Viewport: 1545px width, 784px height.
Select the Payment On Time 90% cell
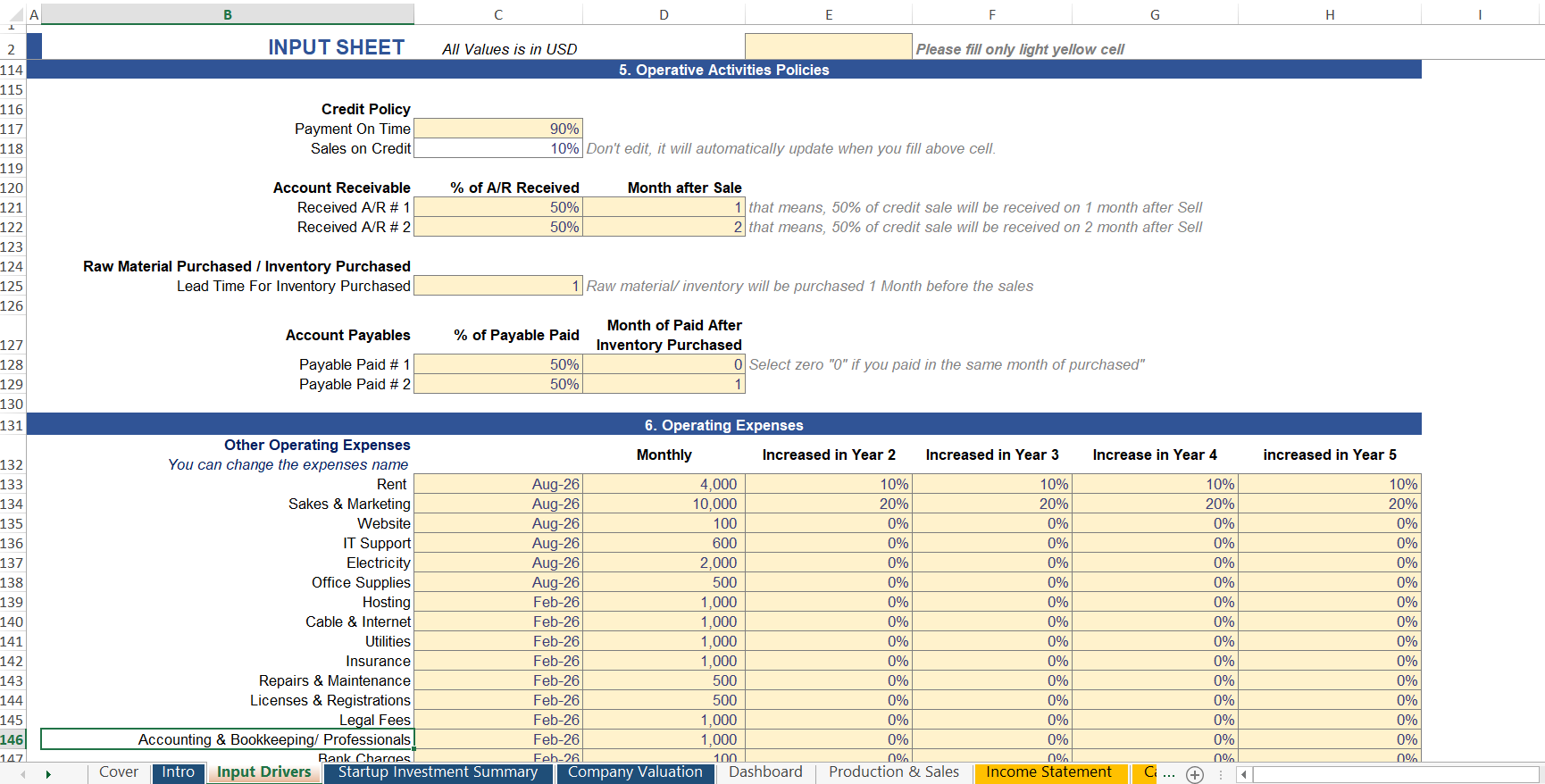coord(497,129)
